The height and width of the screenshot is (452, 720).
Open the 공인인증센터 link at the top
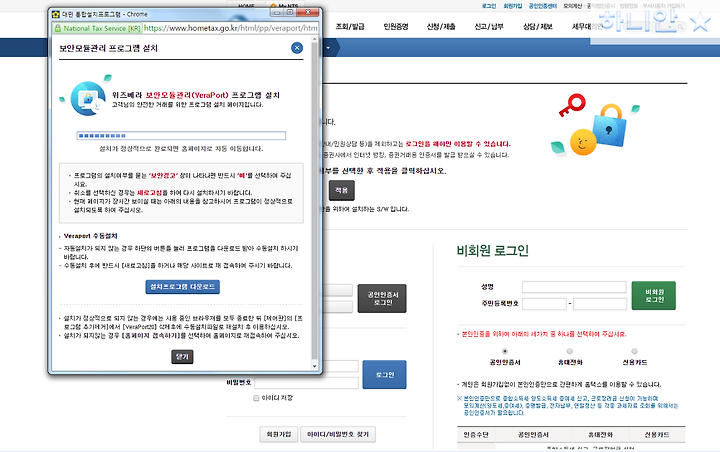[543, 6]
